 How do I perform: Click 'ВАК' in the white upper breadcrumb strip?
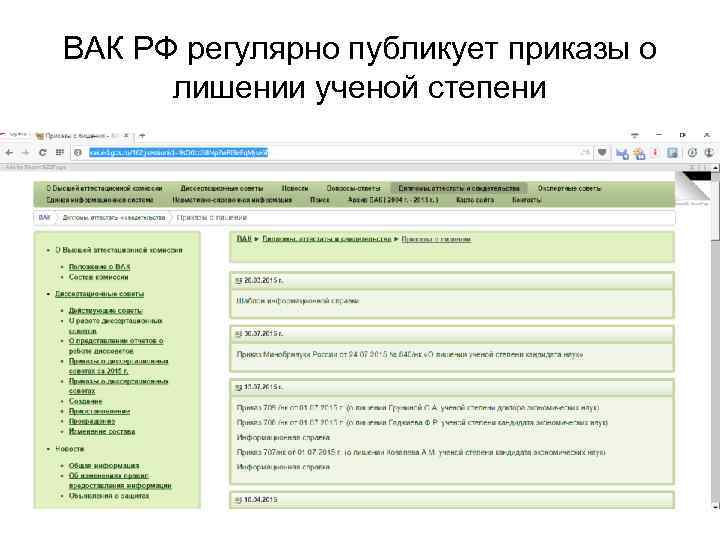tap(45, 218)
